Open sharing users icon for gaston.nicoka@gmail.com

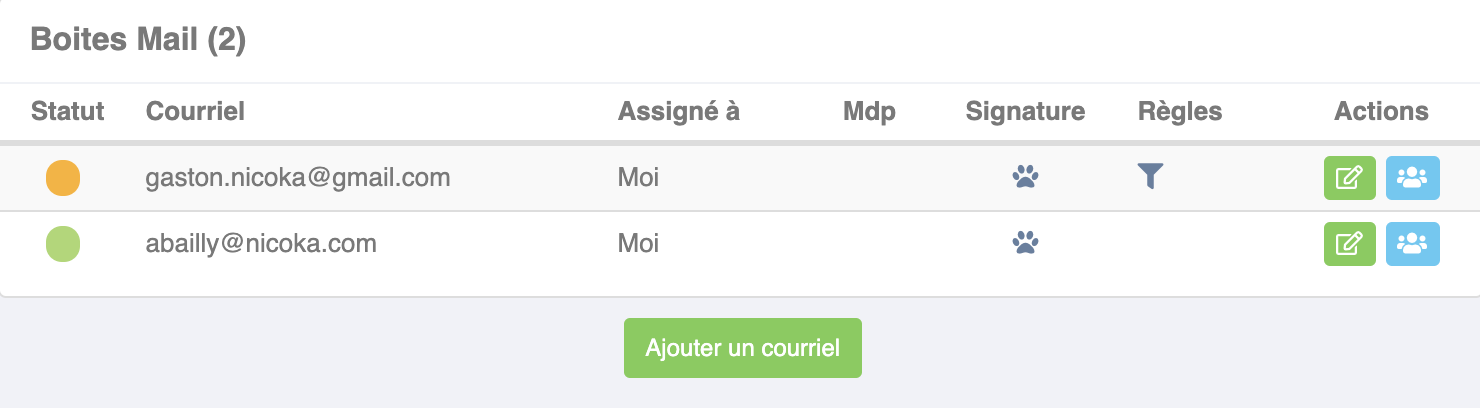point(1412,179)
